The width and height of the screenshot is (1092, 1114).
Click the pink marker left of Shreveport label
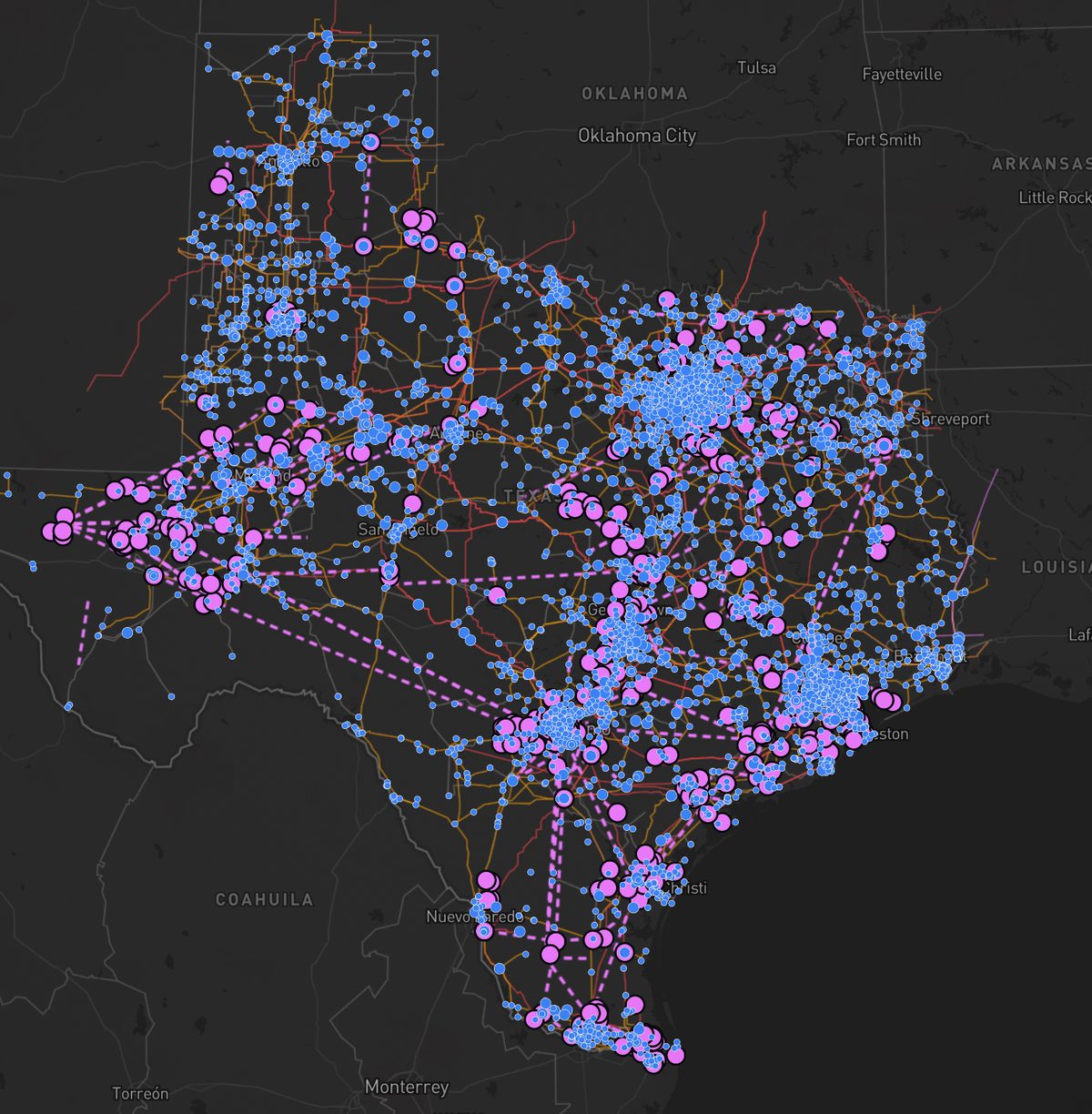[x=885, y=446]
